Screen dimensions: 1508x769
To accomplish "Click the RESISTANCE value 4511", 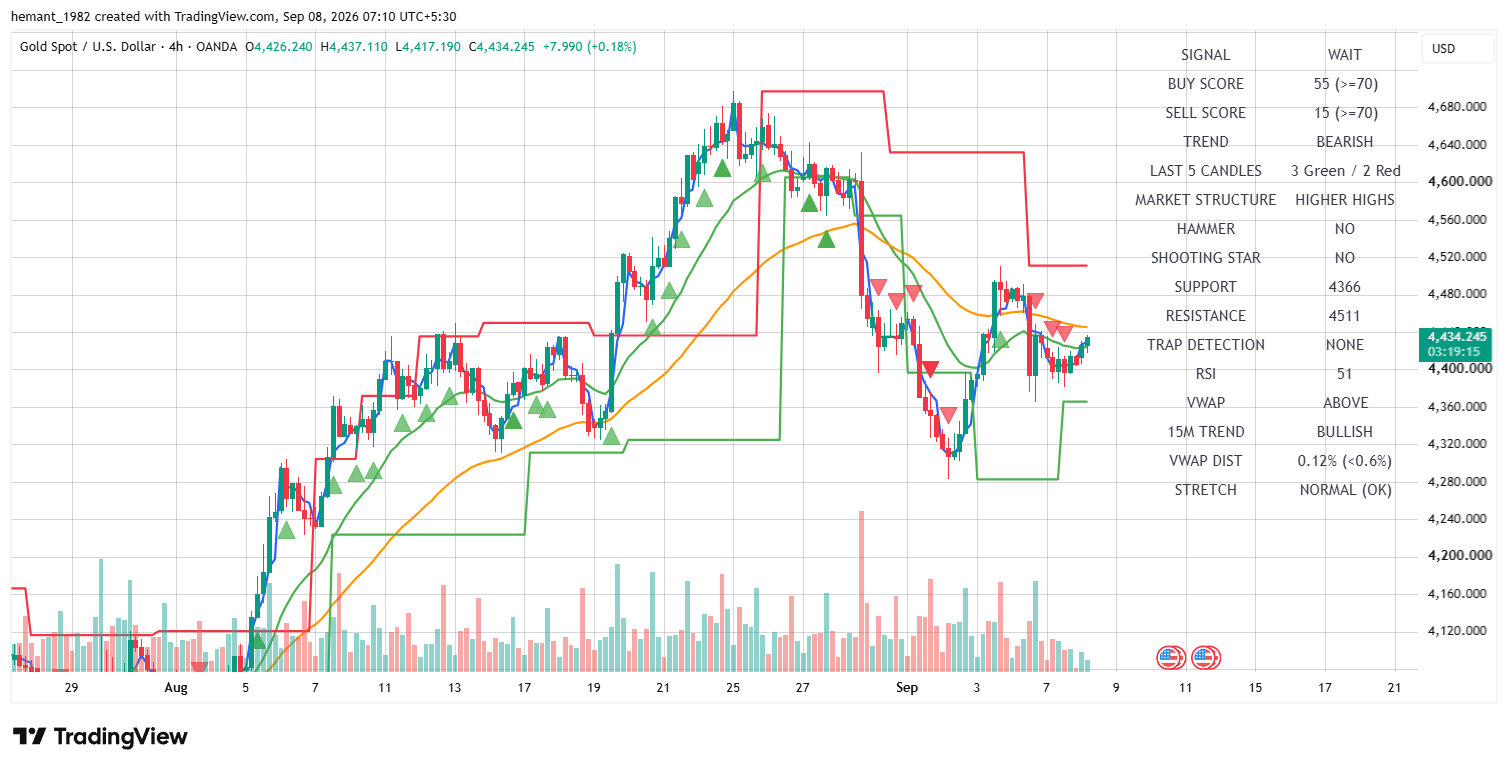I will pyautogui.click(x=1344, y=316).
